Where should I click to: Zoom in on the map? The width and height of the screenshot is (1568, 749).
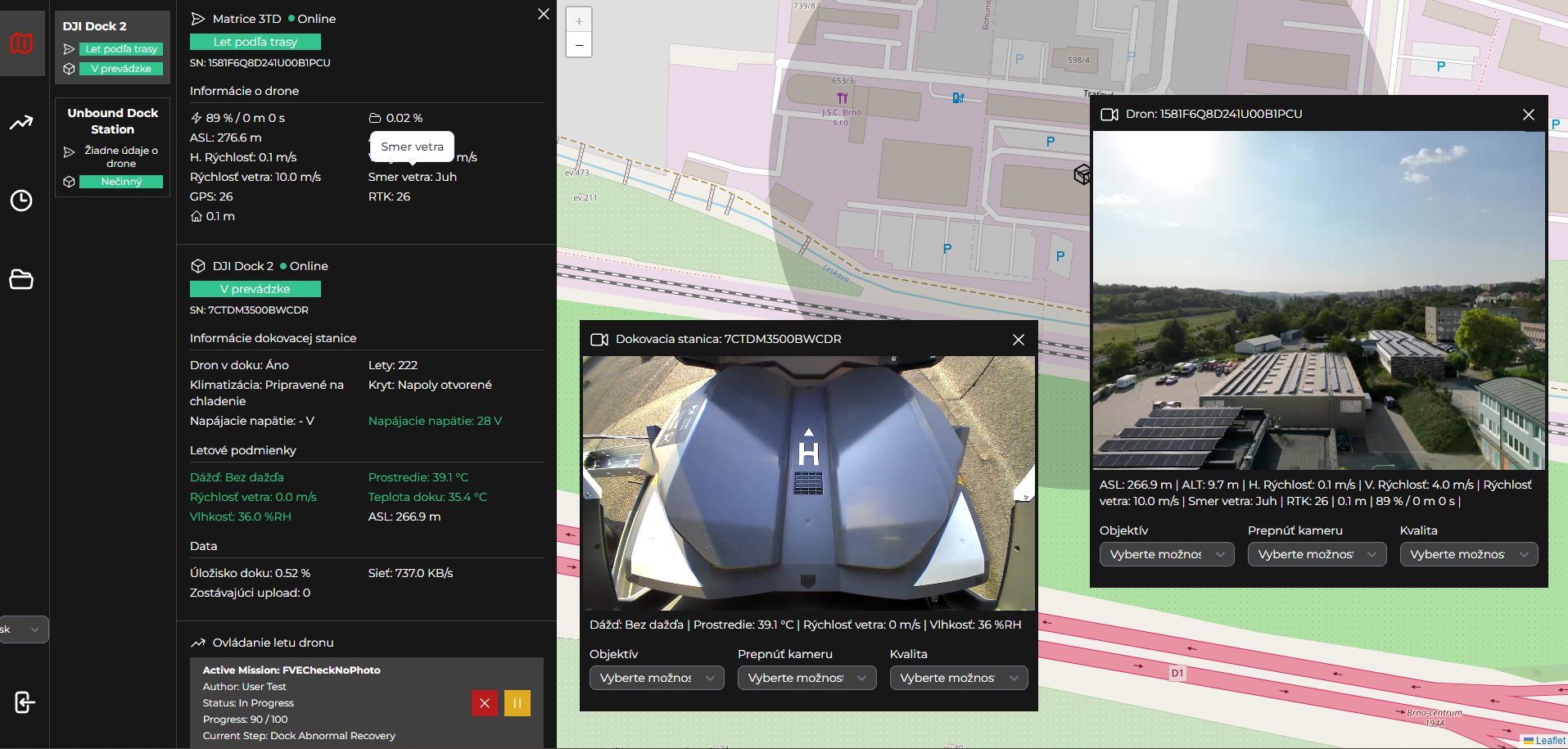[x=579, y=20]
